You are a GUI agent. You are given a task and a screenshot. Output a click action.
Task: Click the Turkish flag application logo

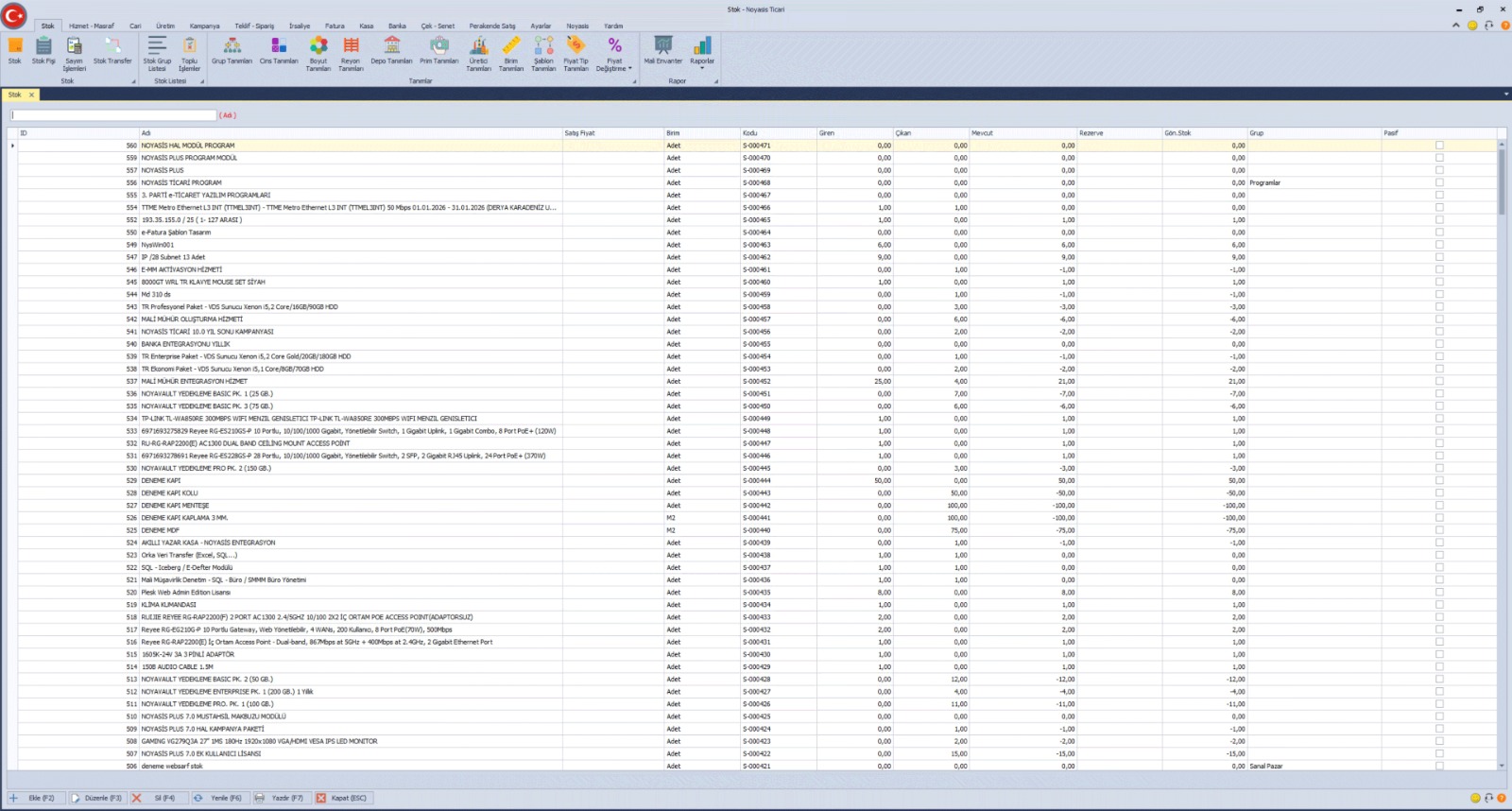tap(14, 16)
